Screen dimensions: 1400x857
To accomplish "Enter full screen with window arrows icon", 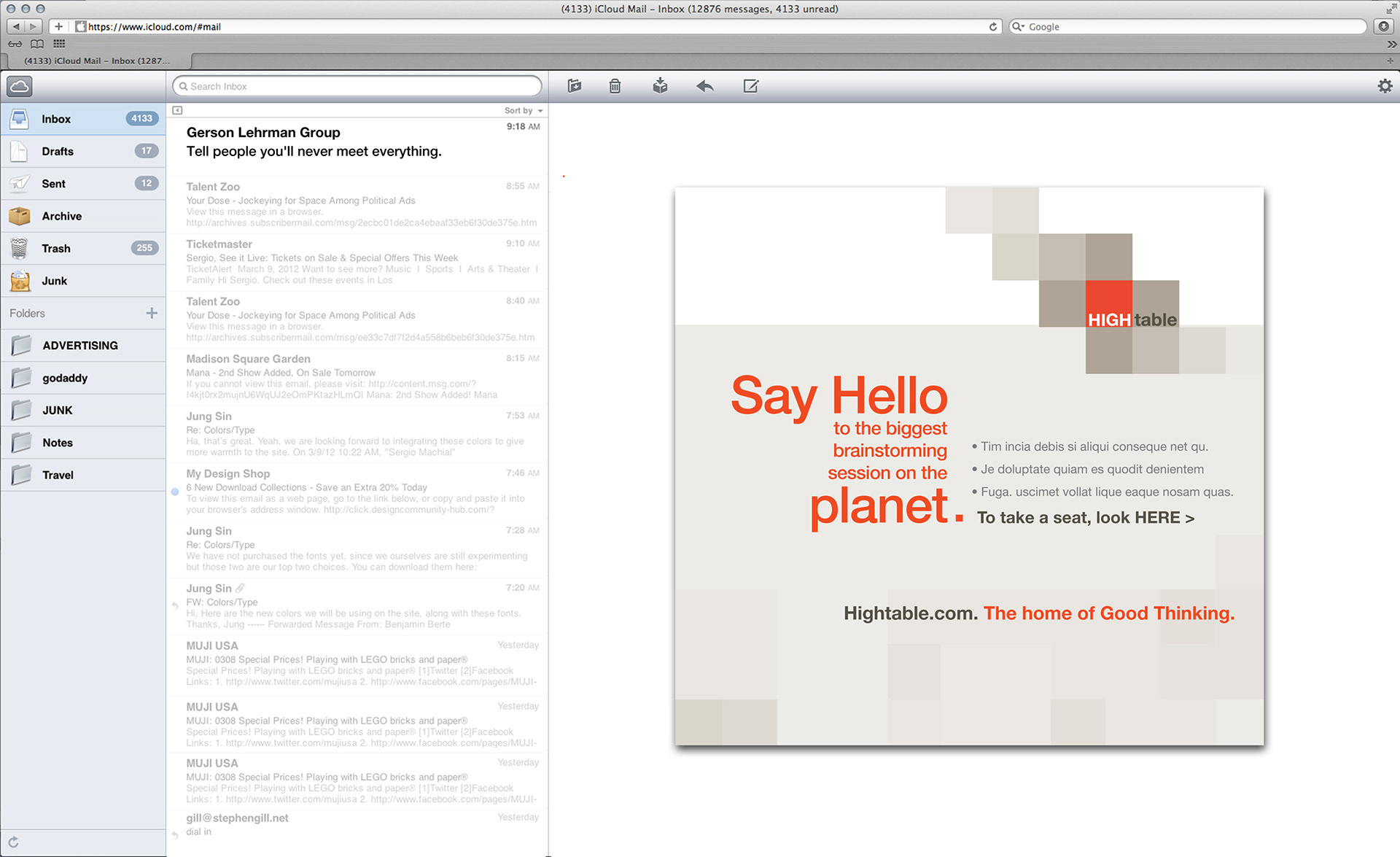I will [1390, 9].
